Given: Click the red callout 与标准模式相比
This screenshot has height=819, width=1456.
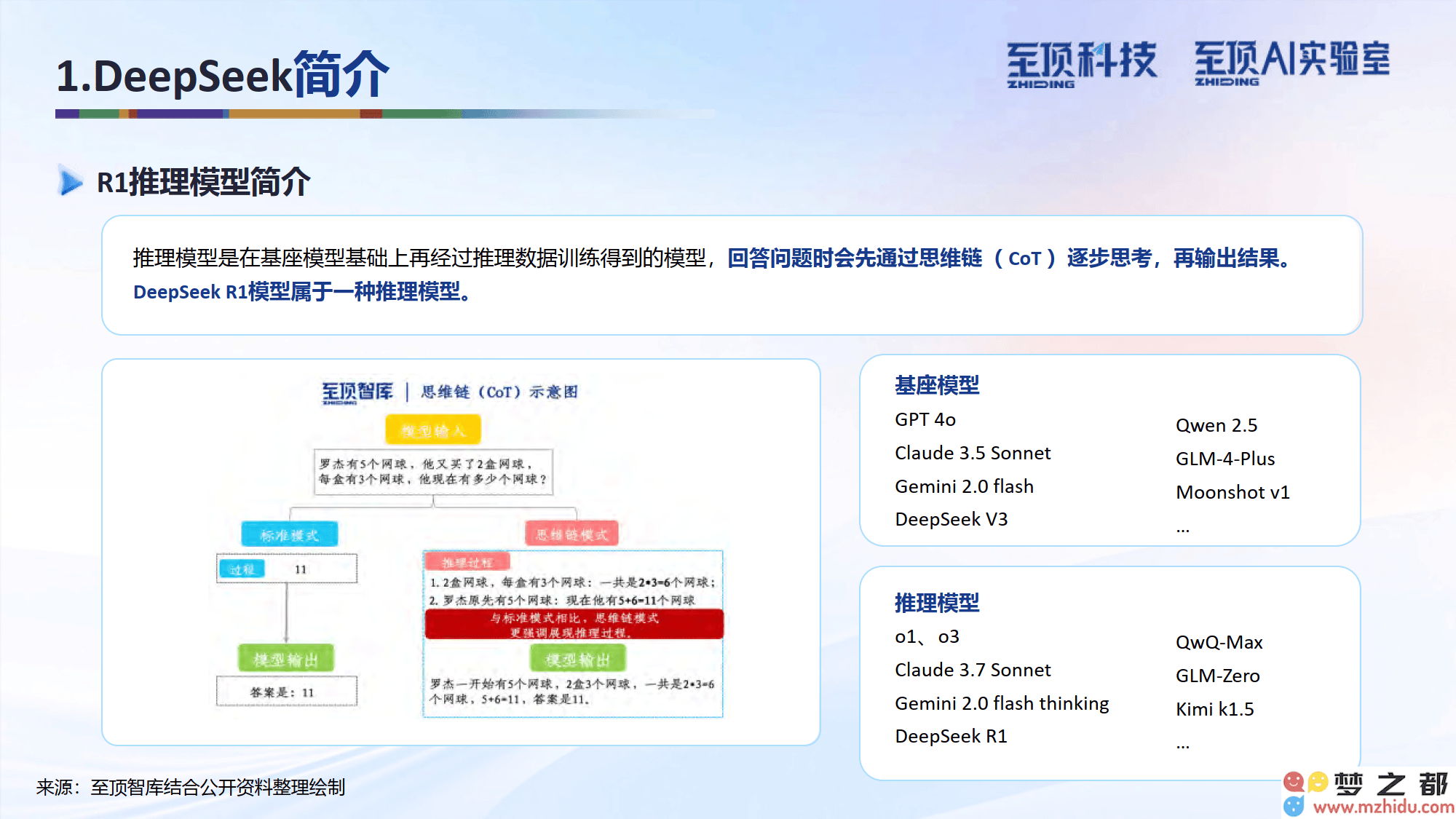Looking at the screenshot, I should point(574,625).
